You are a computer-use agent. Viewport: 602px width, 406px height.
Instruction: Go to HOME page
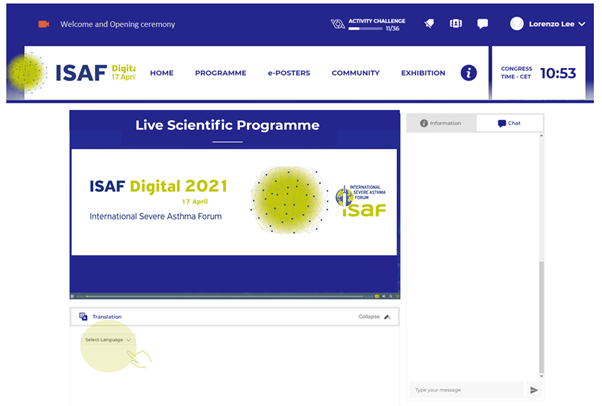(x=162, y=73)
